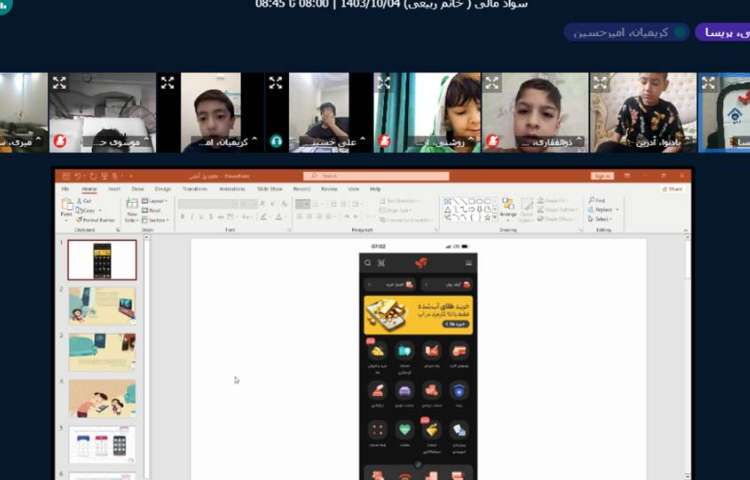
Task: Toggle green headset icon on علی حسینی's tile
Action: (x=276, y=141)
